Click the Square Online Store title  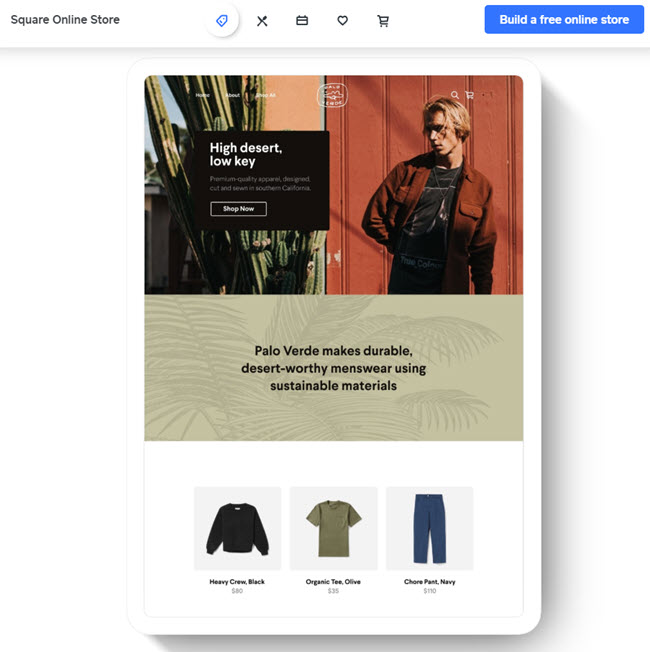pos(65,20)
